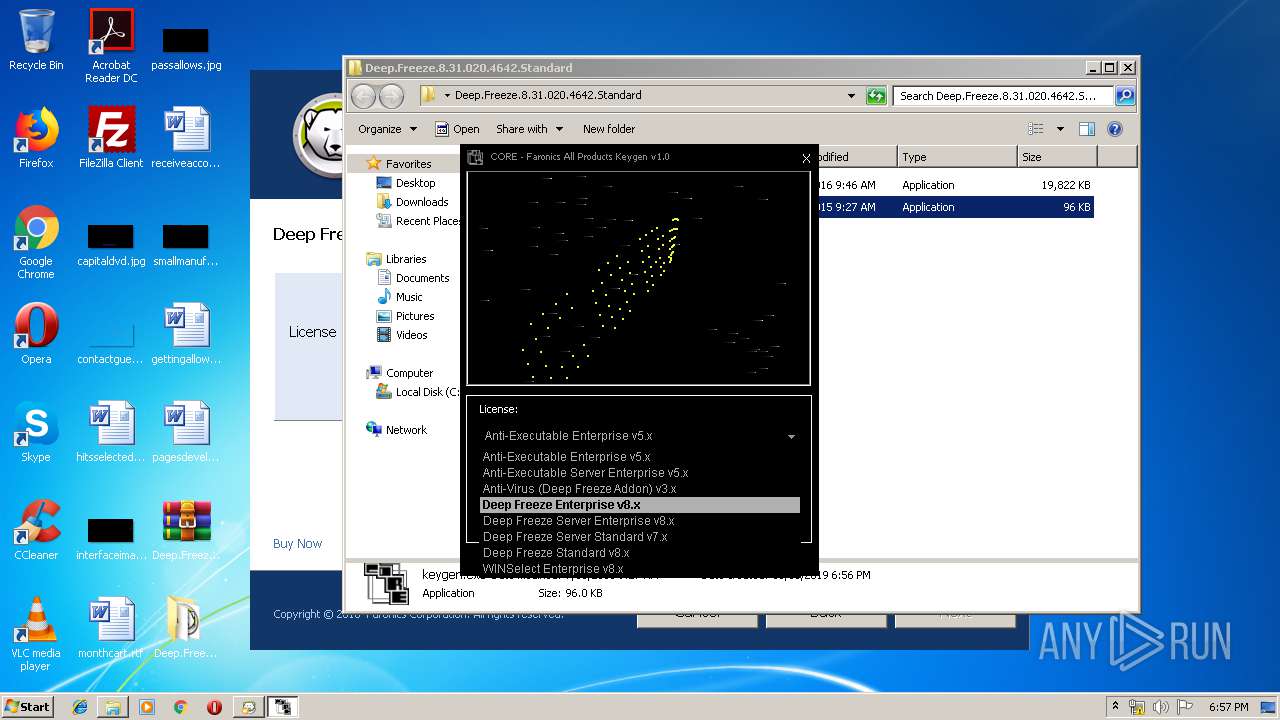1280x720 pixels.
Task: Click the Open toolbar button
Action: point(457,129)
